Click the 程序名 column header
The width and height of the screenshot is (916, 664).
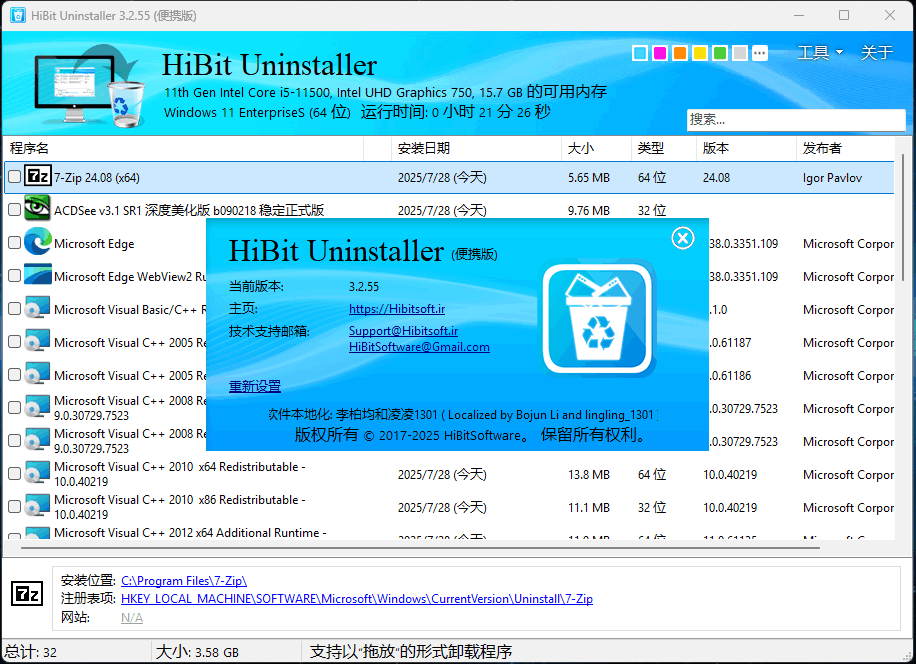30,148
